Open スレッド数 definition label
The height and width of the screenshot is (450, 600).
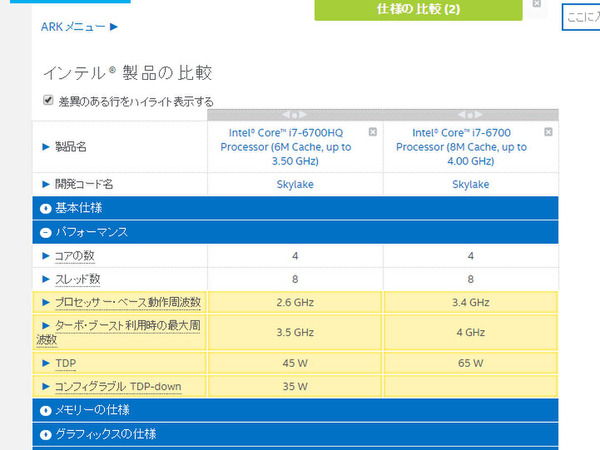(78, 279)
